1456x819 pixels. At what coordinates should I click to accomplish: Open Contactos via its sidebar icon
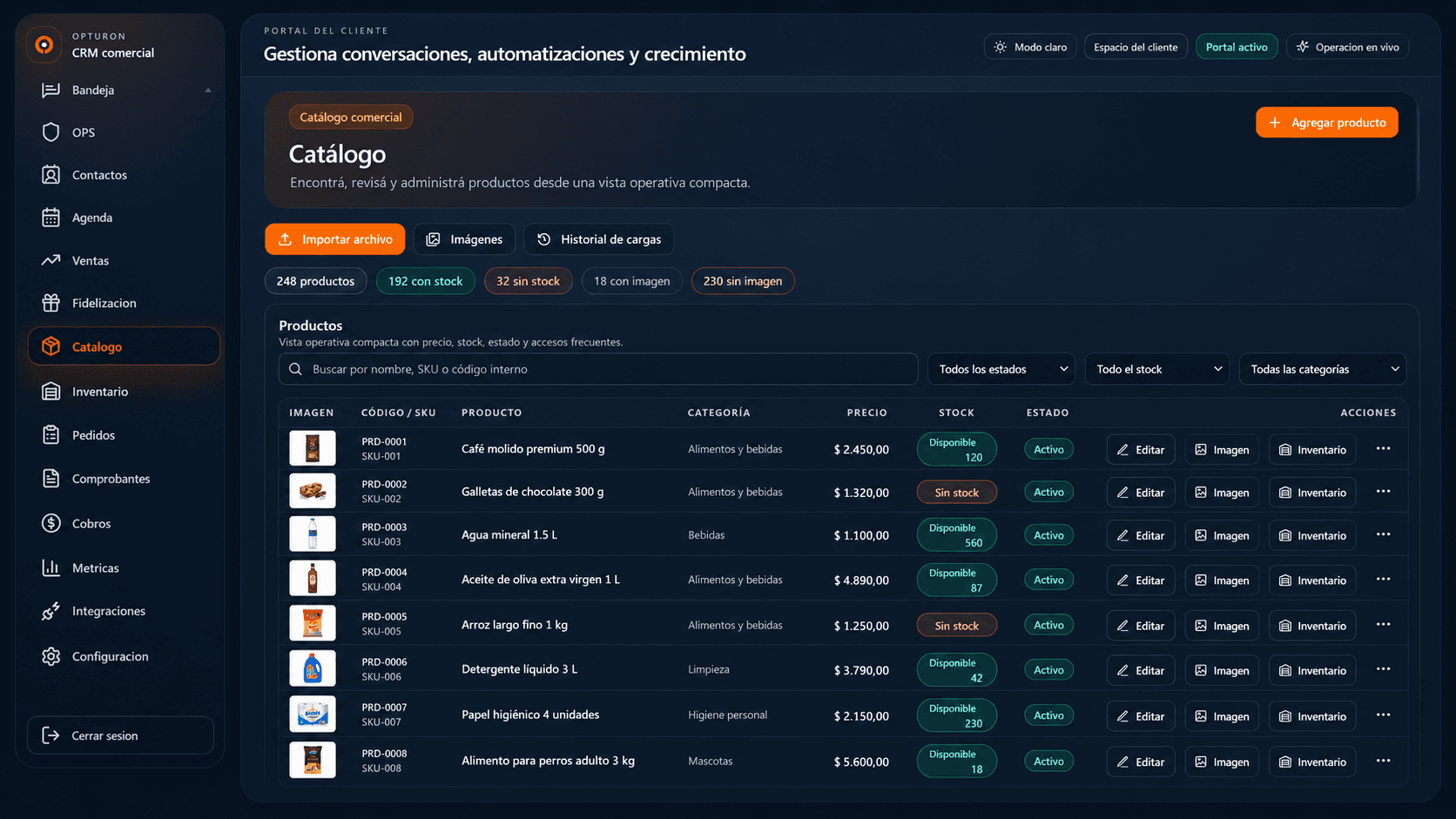(x=51, y=175)
